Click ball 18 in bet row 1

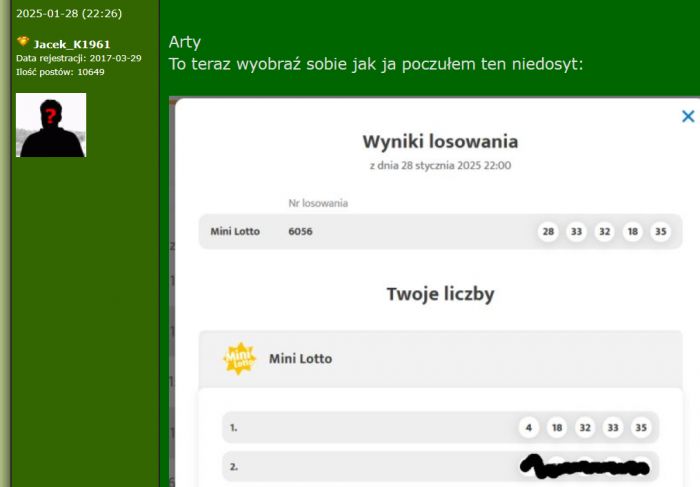click(557, 428)
